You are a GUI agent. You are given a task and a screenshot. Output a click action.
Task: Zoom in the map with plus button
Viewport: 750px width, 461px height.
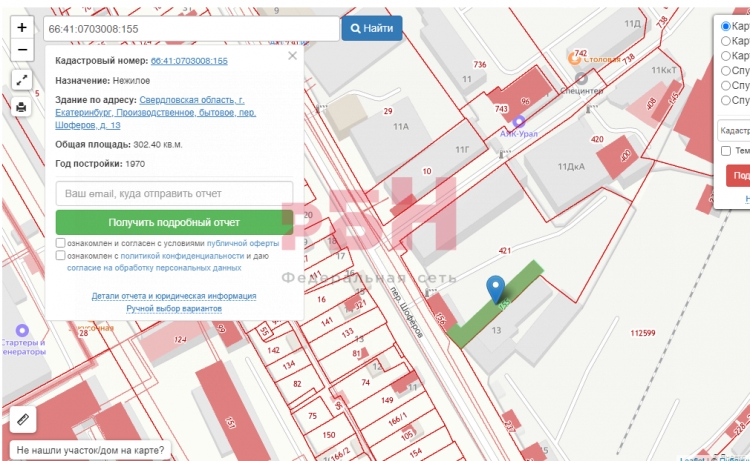tap(22, 27)
